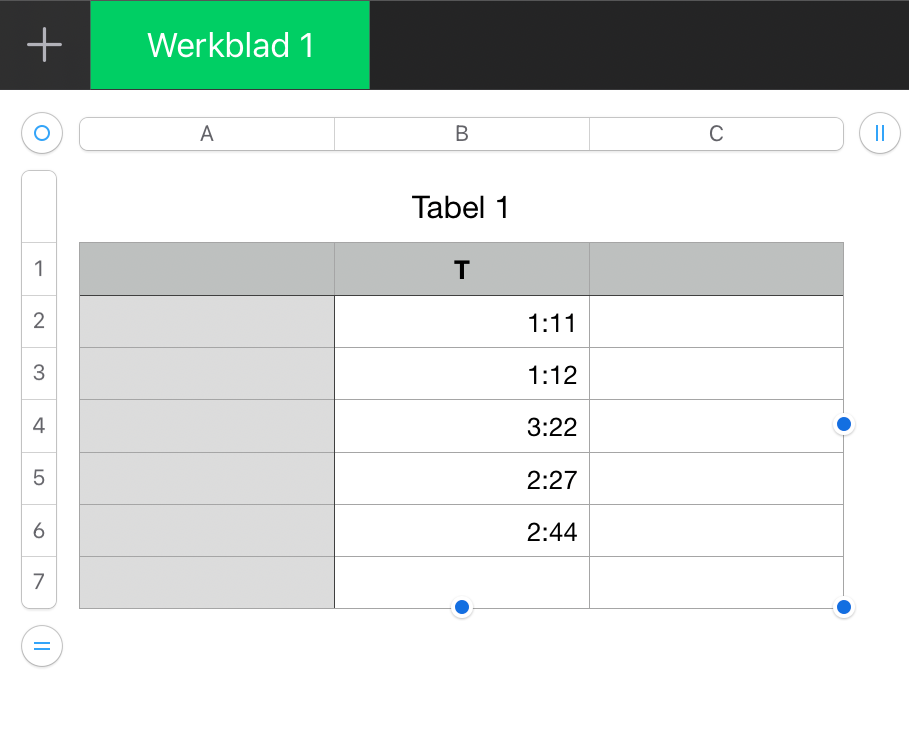Select the cell containing 3:22
The width and height of the screenshot is (909, 733).
tap(462, 427)
